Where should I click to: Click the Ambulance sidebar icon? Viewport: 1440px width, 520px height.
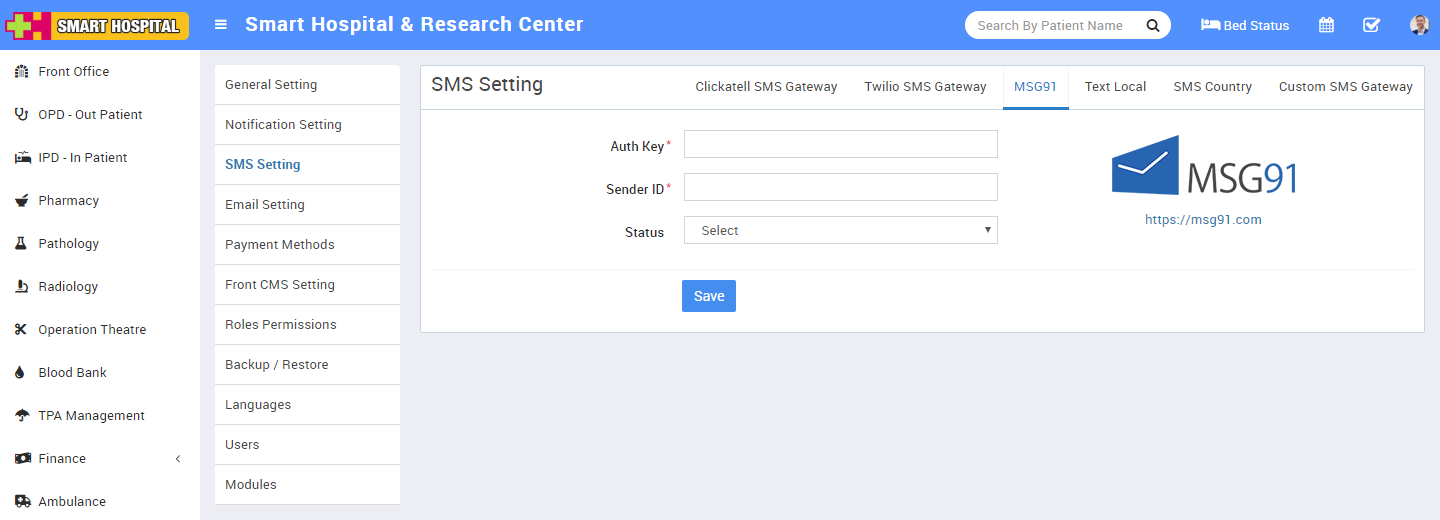click(21, 502)
